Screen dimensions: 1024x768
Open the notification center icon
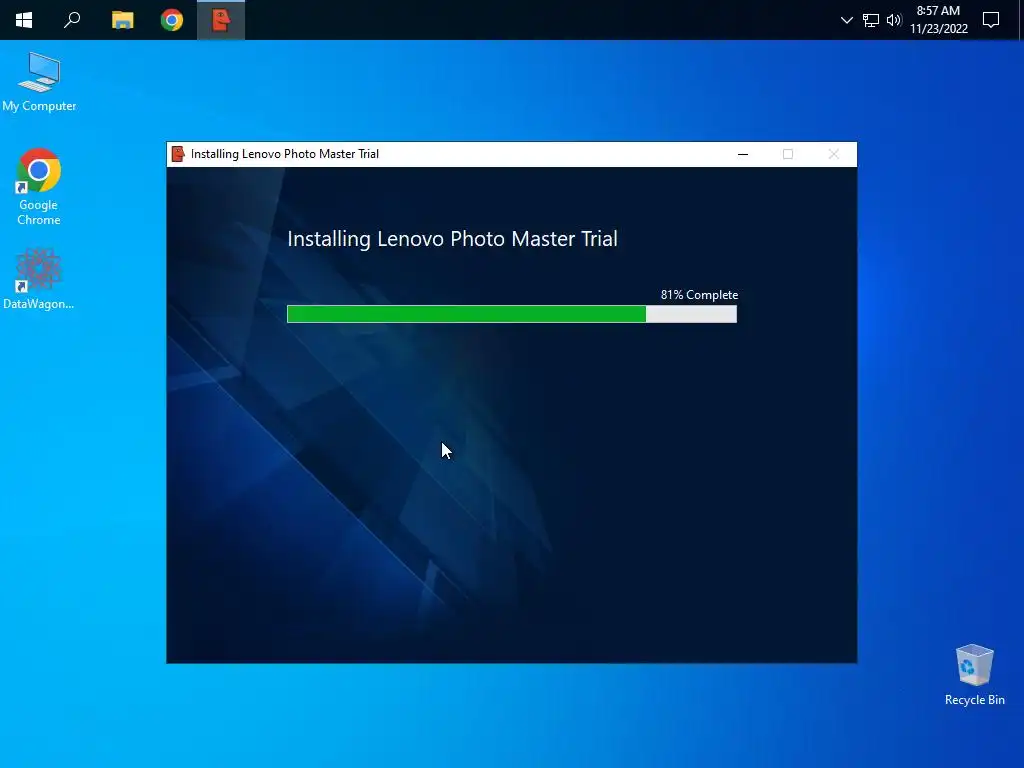click(x=991, y=20)
